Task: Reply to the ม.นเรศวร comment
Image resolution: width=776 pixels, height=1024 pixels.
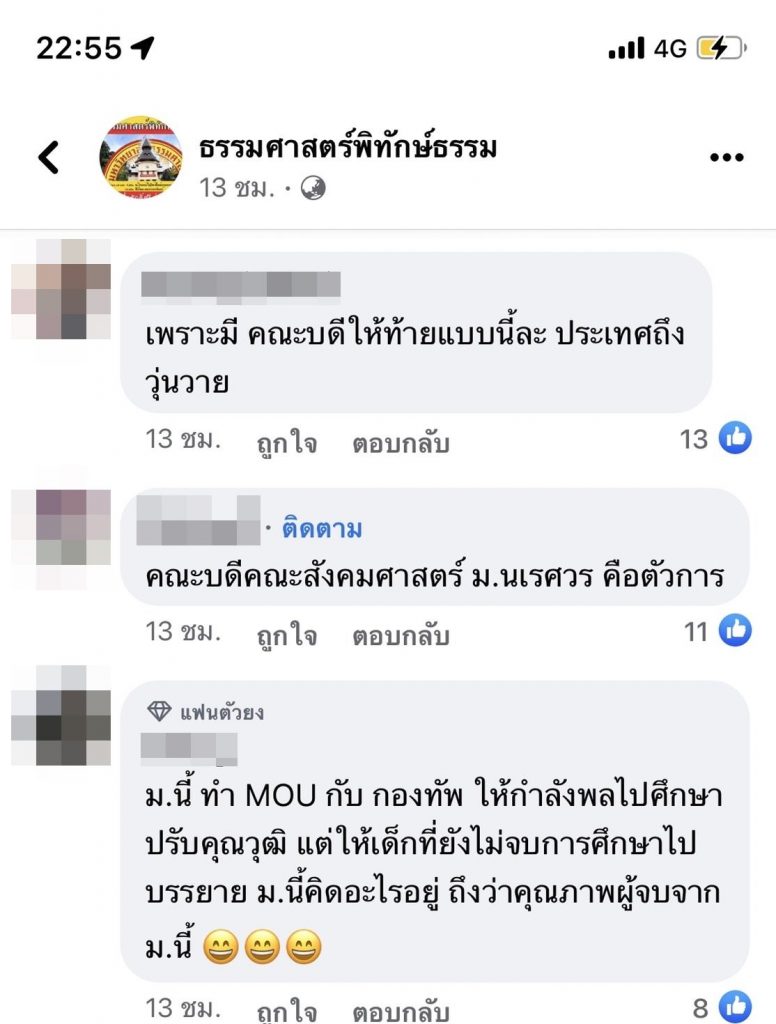Action: [x=400, y=634]
